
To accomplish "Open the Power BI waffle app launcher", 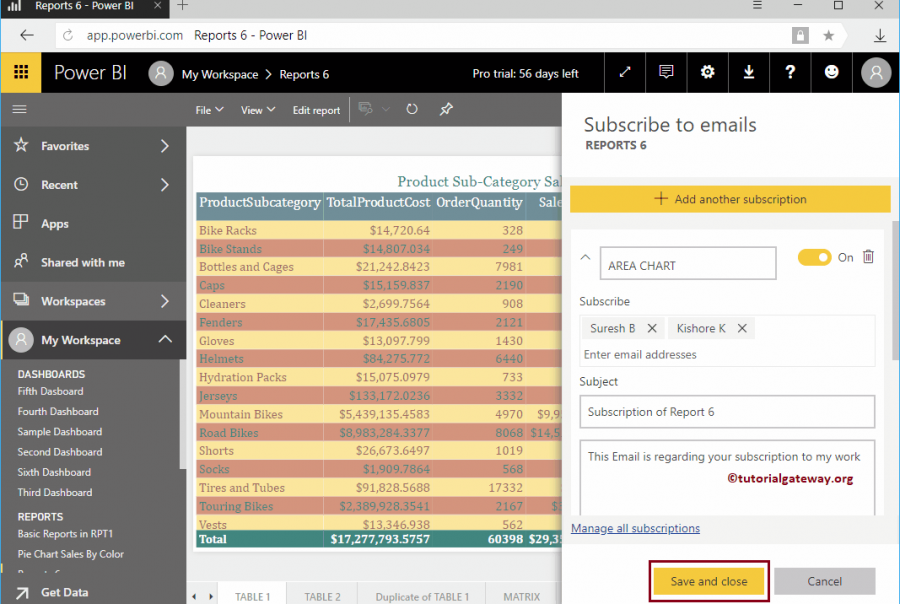I will 19,72.
